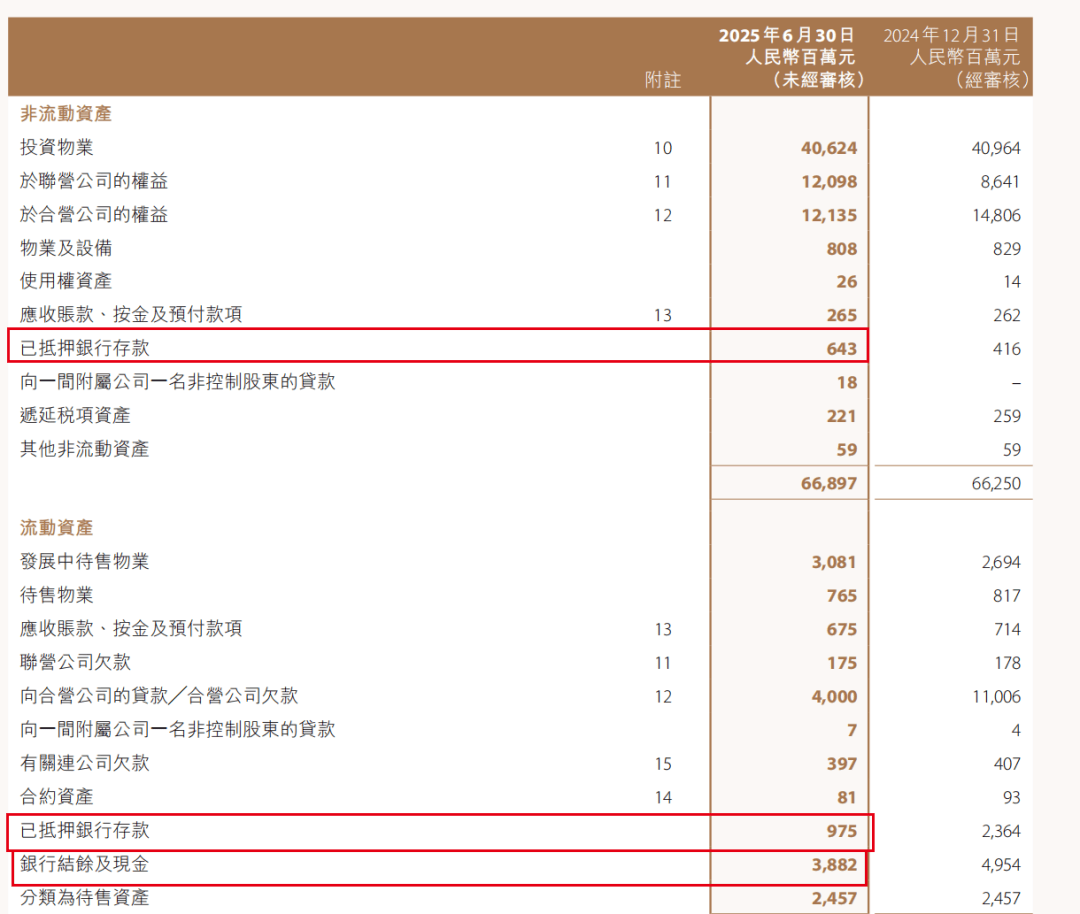Select the 2024年12月31日 column header
Viewport: 1080px width, 914px height.
pyautogui.click(x=951, y=36)
